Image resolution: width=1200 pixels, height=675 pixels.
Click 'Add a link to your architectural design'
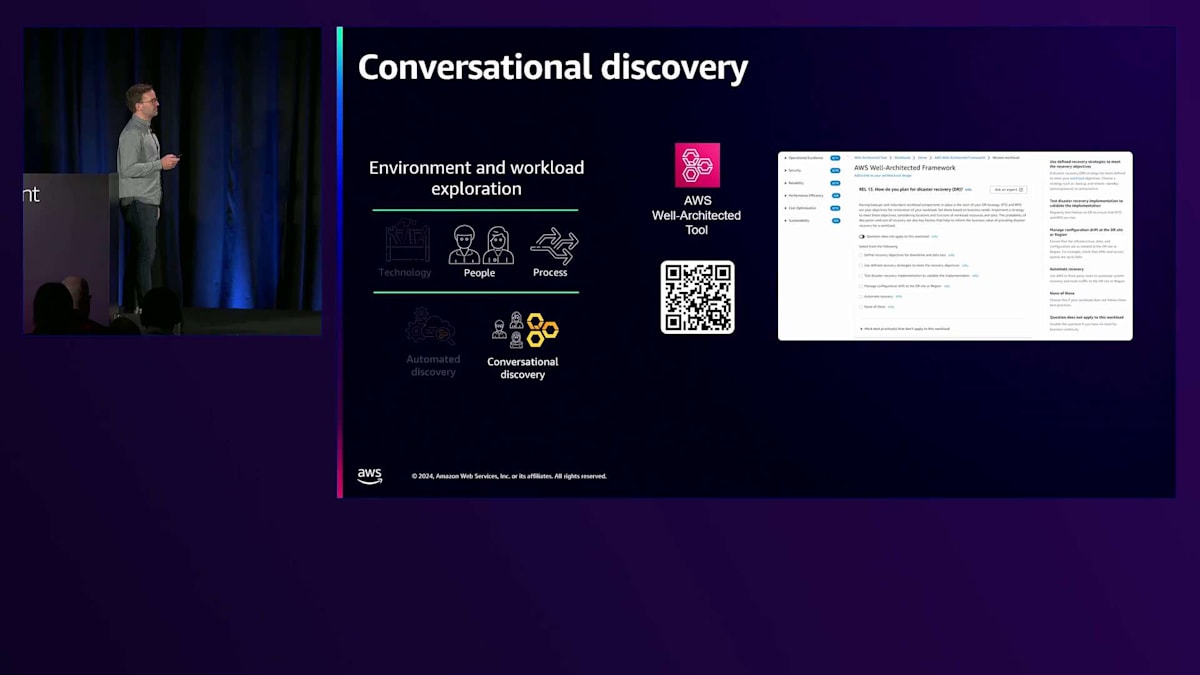coord(883,175)
